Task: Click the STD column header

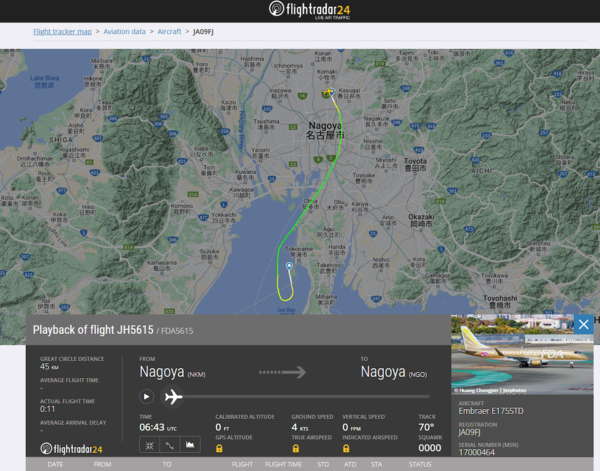Action: pyautogui.click(x=323, y=464)
